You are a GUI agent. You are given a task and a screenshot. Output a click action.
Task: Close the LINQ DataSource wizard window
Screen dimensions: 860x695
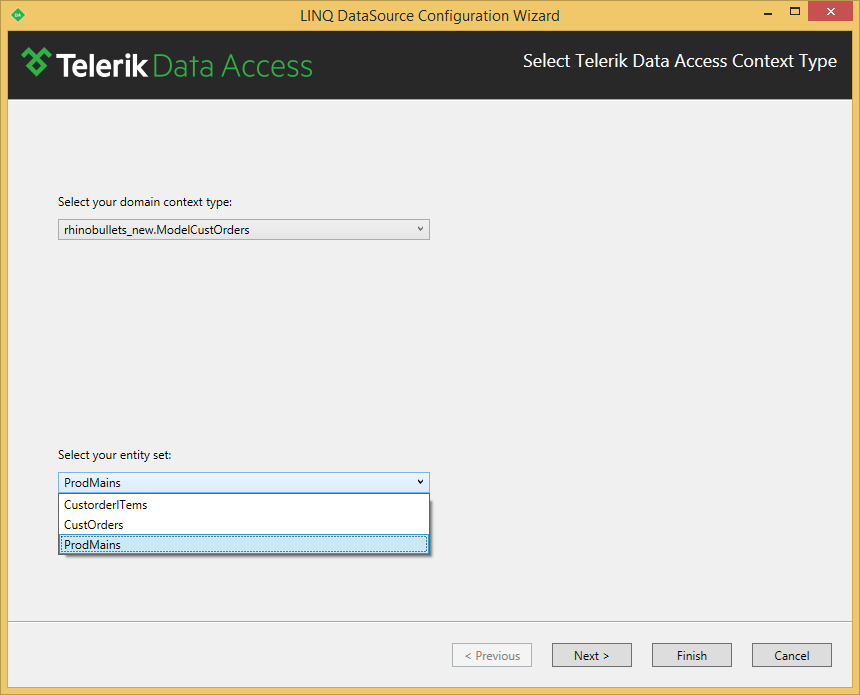830,12
